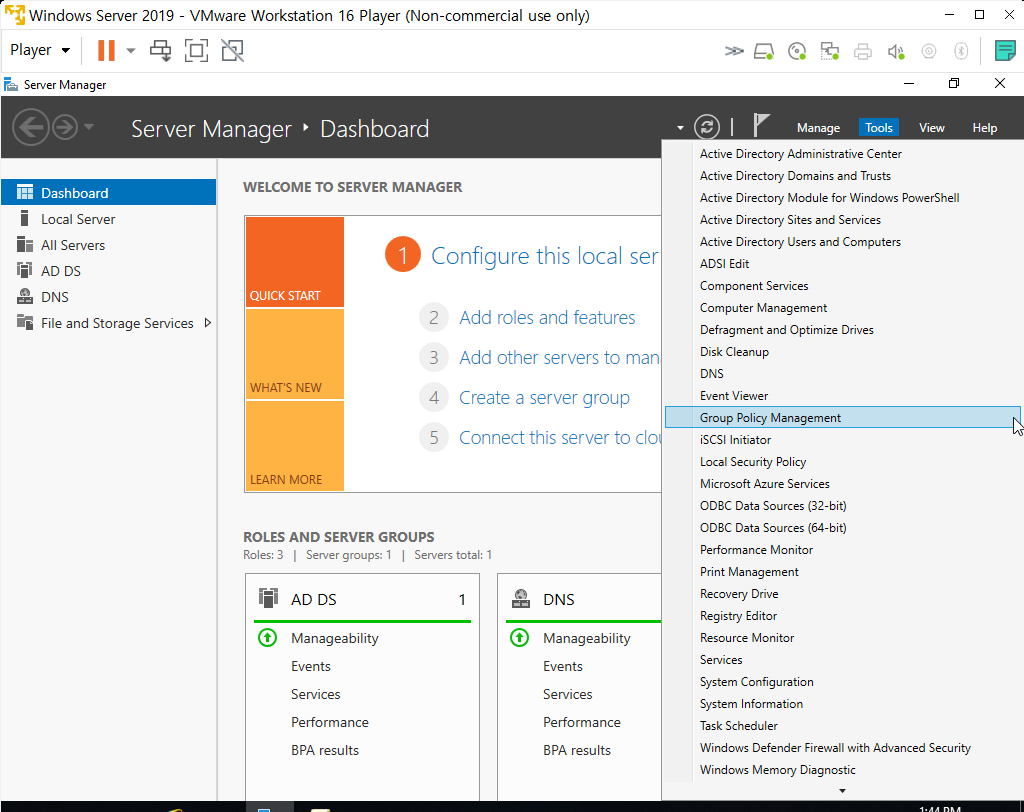Refresh the Server Manager dashboard
Screen dimensions: 1024x812
pos(707,127)
